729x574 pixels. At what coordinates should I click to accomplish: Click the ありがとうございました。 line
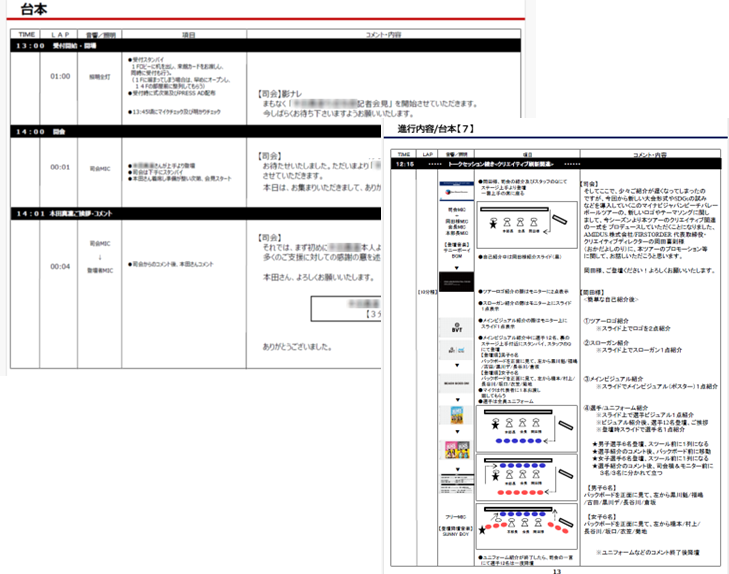pos(297,347)
